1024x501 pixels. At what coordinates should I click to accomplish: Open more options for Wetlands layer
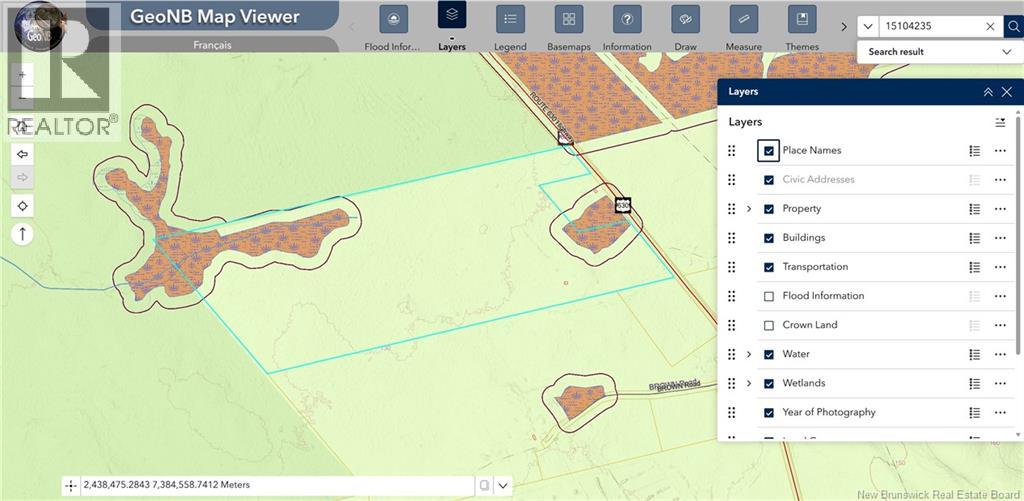1000,383
